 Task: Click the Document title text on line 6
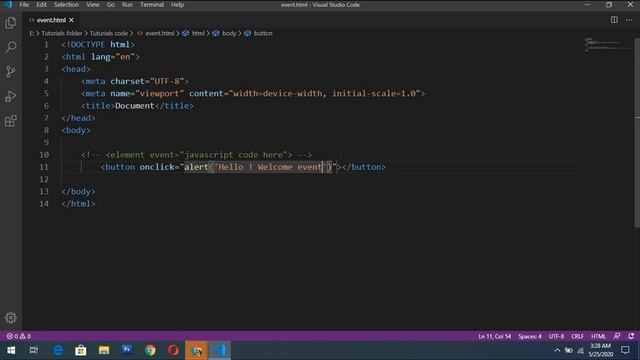point(135,105)
